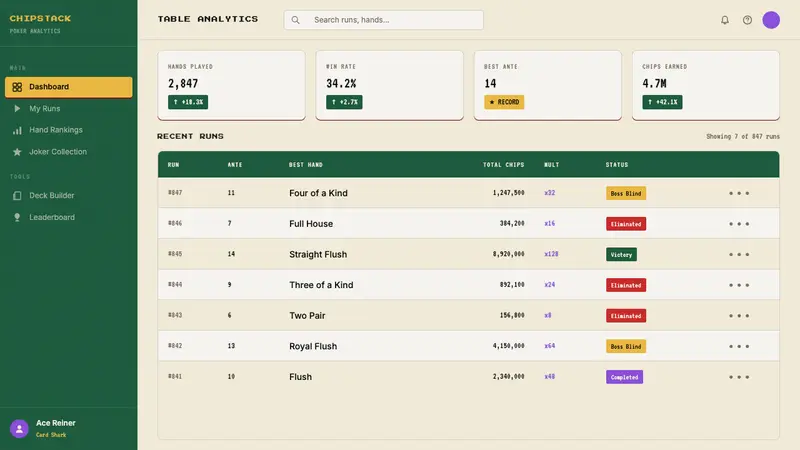Sort by the Ante column header
This screenshot has height=450, width=800.
[x=235, y=165]
